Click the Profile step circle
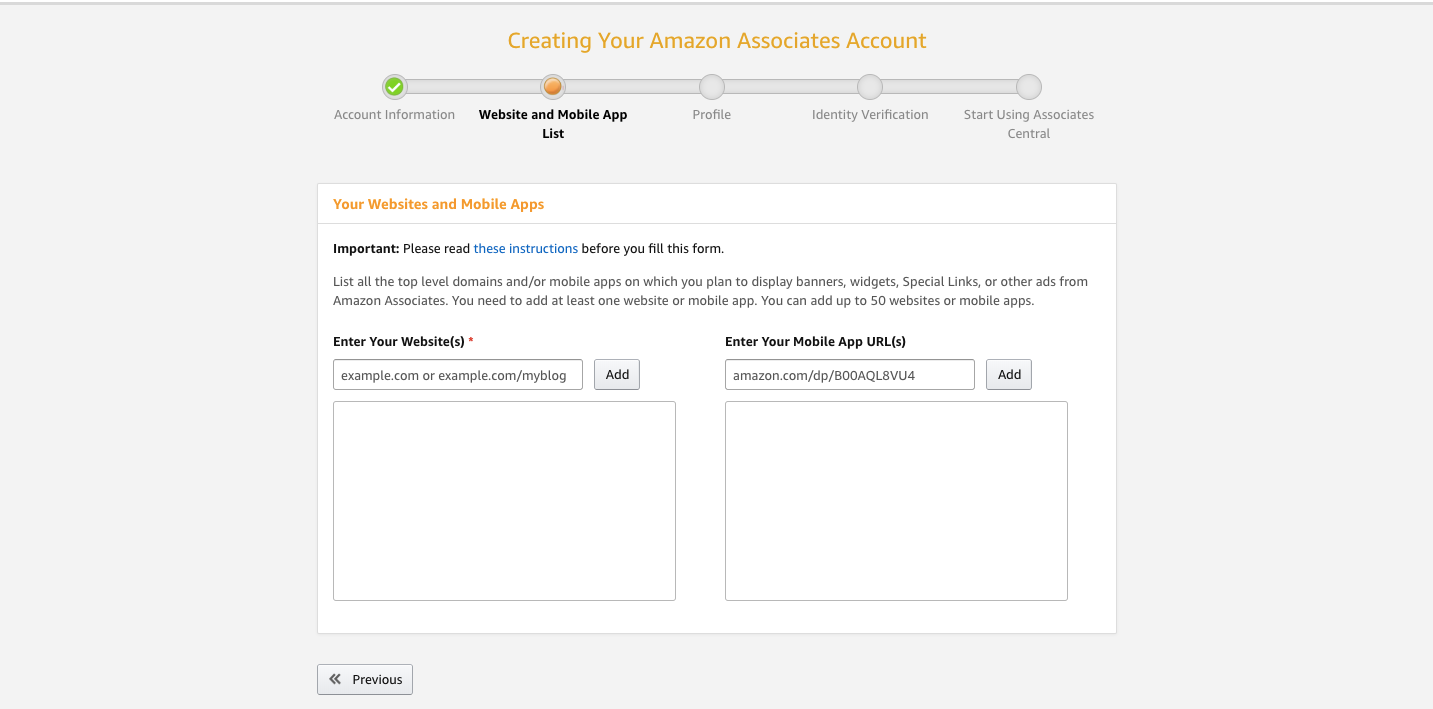This screenshot has height=709, width=1433. pyautogui.click(x=712, y=87)
